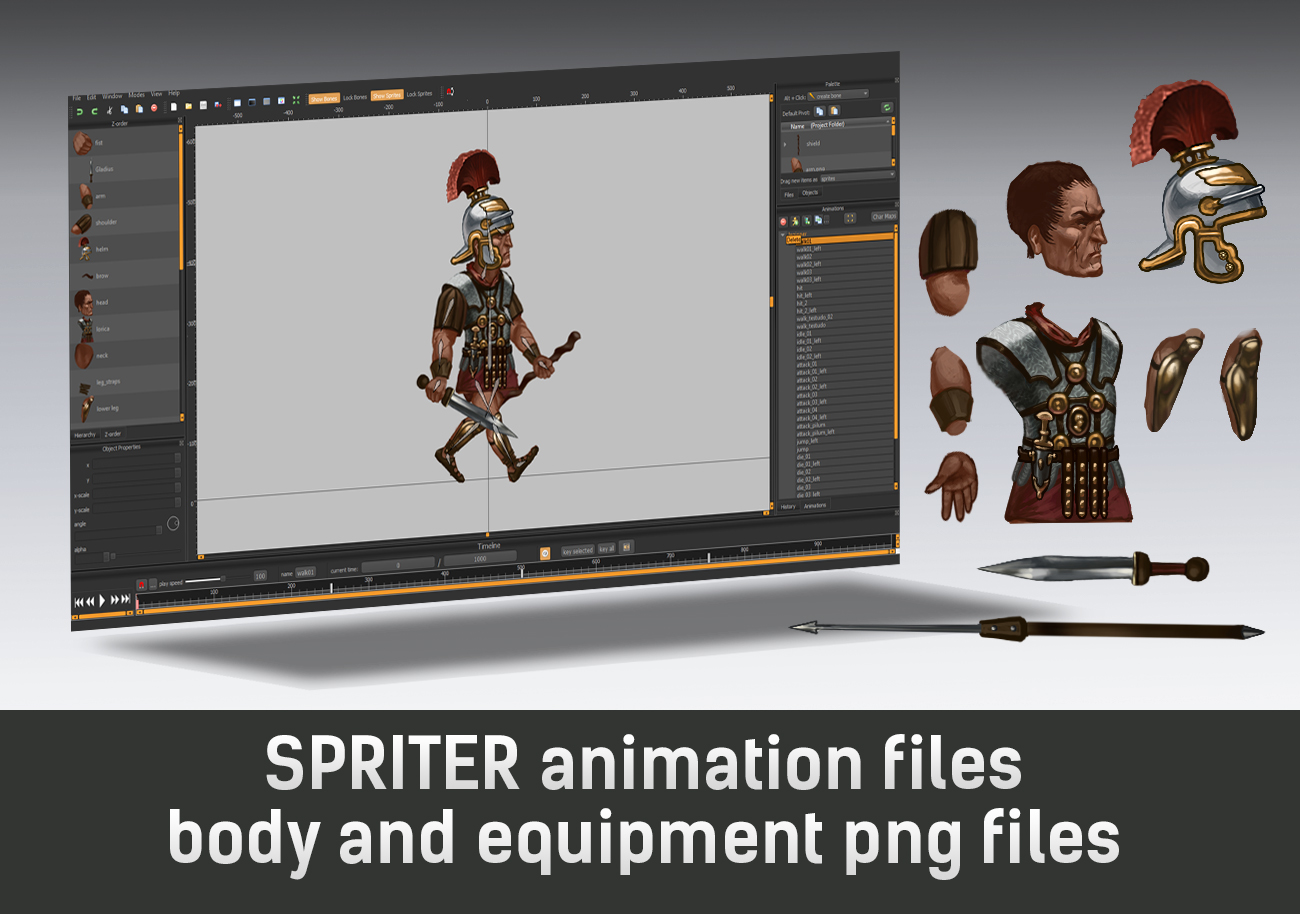Click the Open folder icon
Viewport: 1300px width, 914px height.
[x=189, y=106]
